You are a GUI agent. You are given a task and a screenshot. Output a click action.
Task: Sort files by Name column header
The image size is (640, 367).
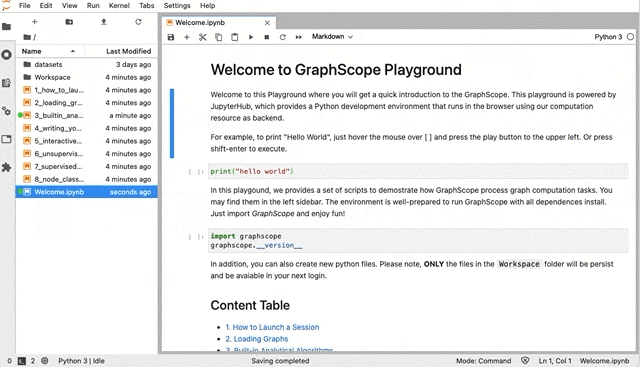coord(49,51)
